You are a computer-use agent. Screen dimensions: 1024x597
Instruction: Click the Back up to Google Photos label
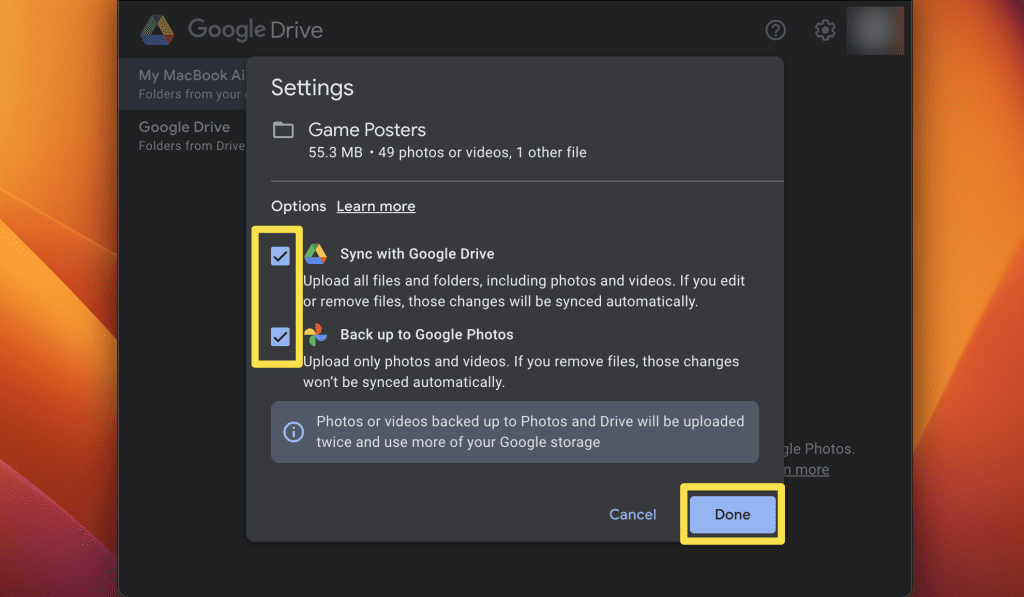426,334
